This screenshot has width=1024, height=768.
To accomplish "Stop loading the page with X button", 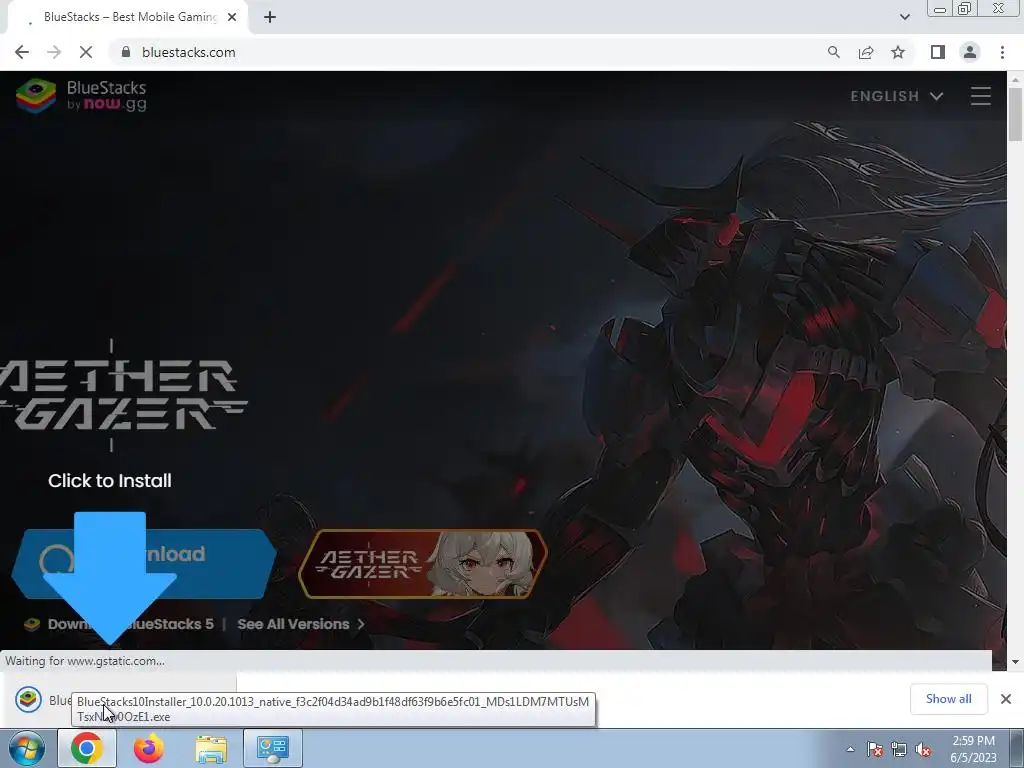I will click(86, 52).
